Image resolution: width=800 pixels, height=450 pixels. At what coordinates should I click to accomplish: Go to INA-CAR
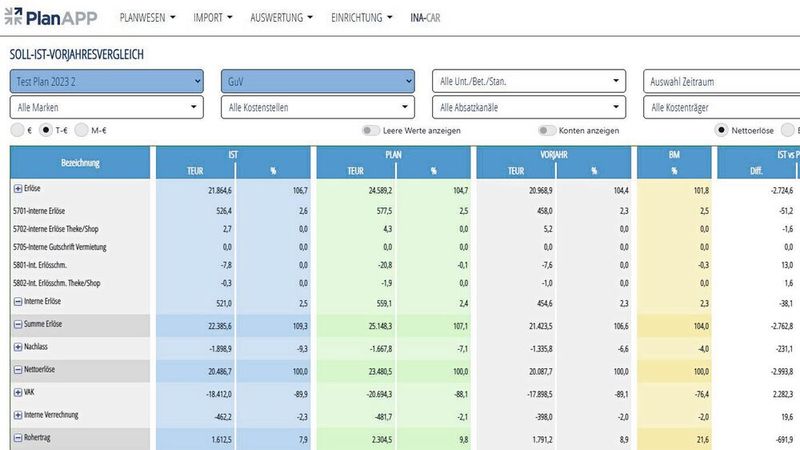coord(425,17)
